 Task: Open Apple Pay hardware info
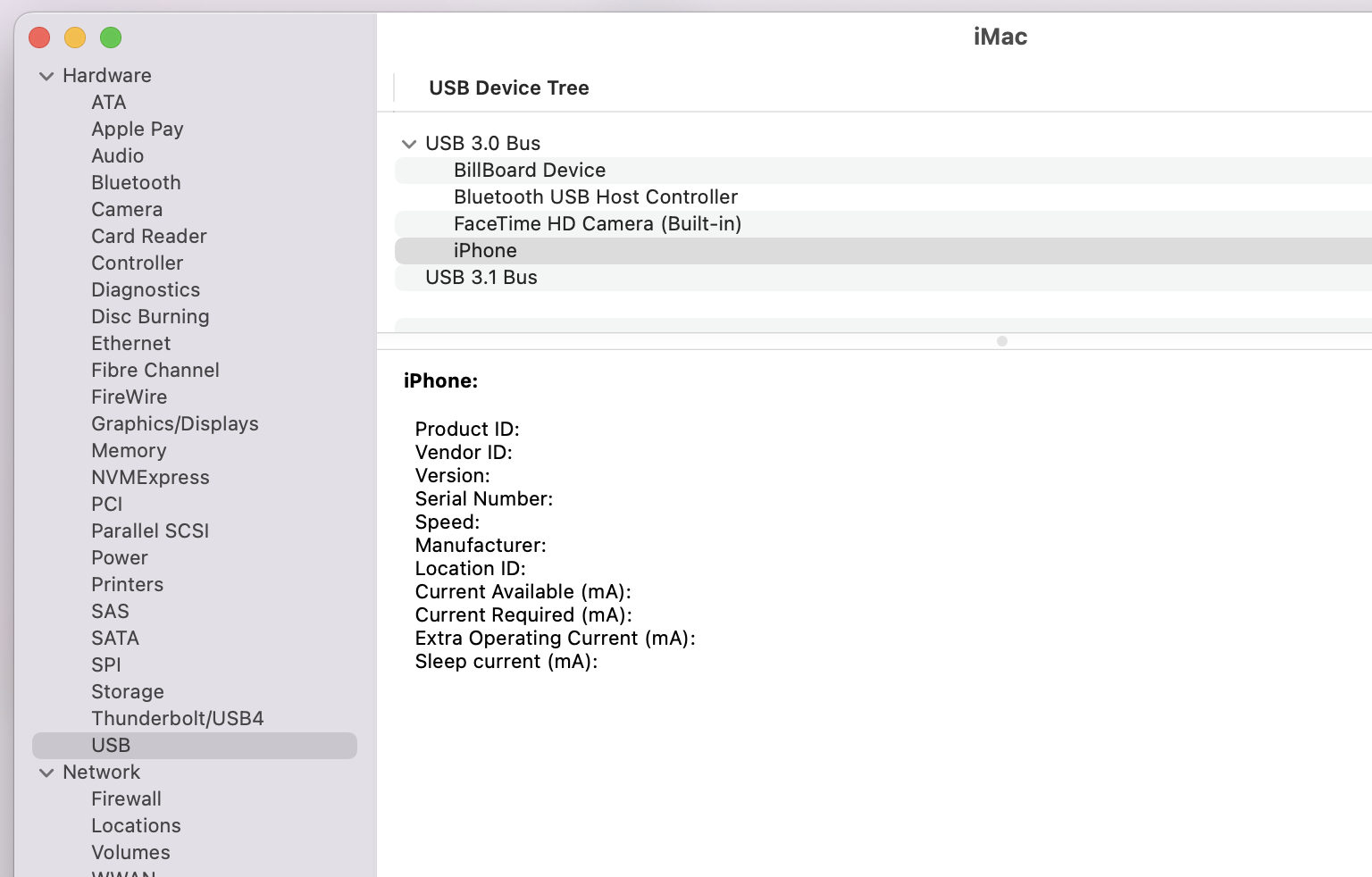(x=138, y=129)
